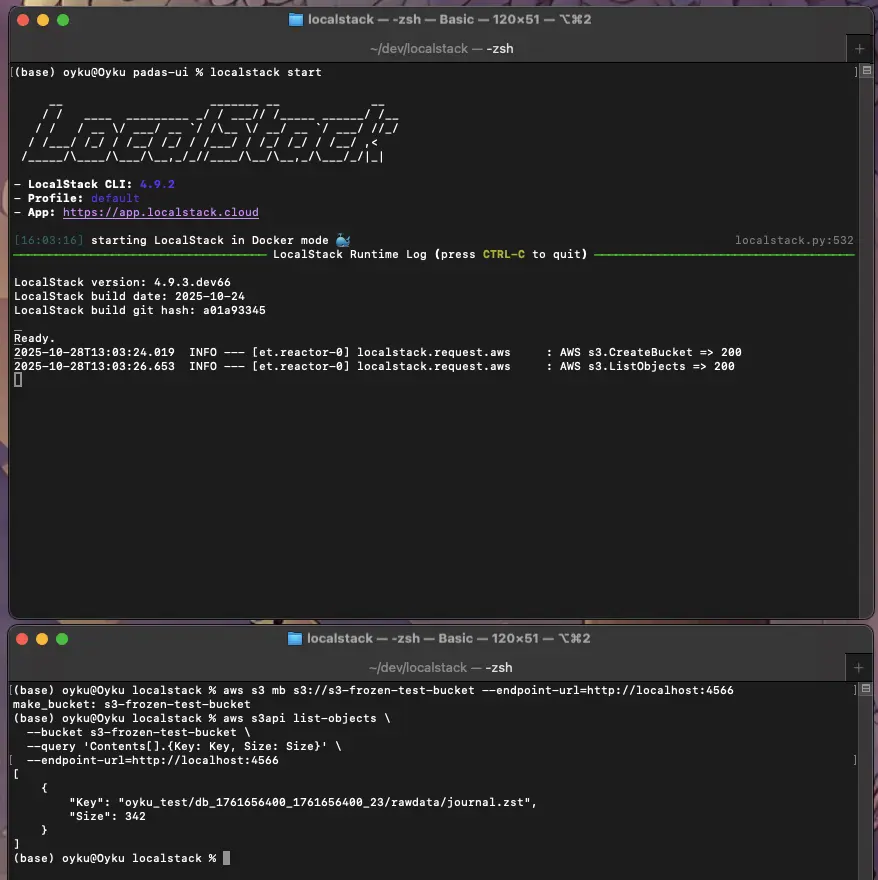Viewport: 878px width, 880px height.
Task: Zoom the top terminal window with green button
Action: click(x=63, y=20)
